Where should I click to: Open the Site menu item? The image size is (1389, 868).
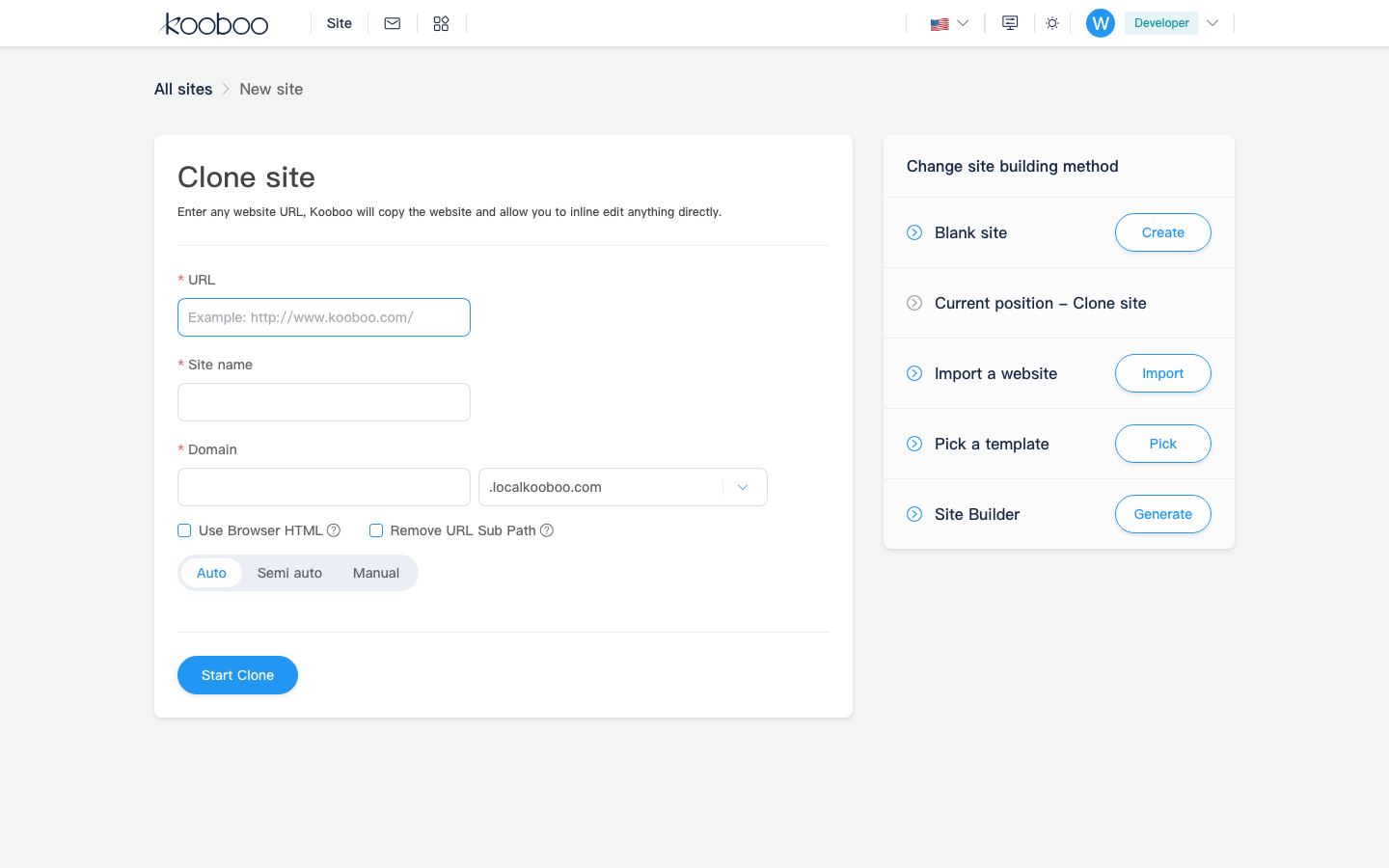[x=340, y=23]
